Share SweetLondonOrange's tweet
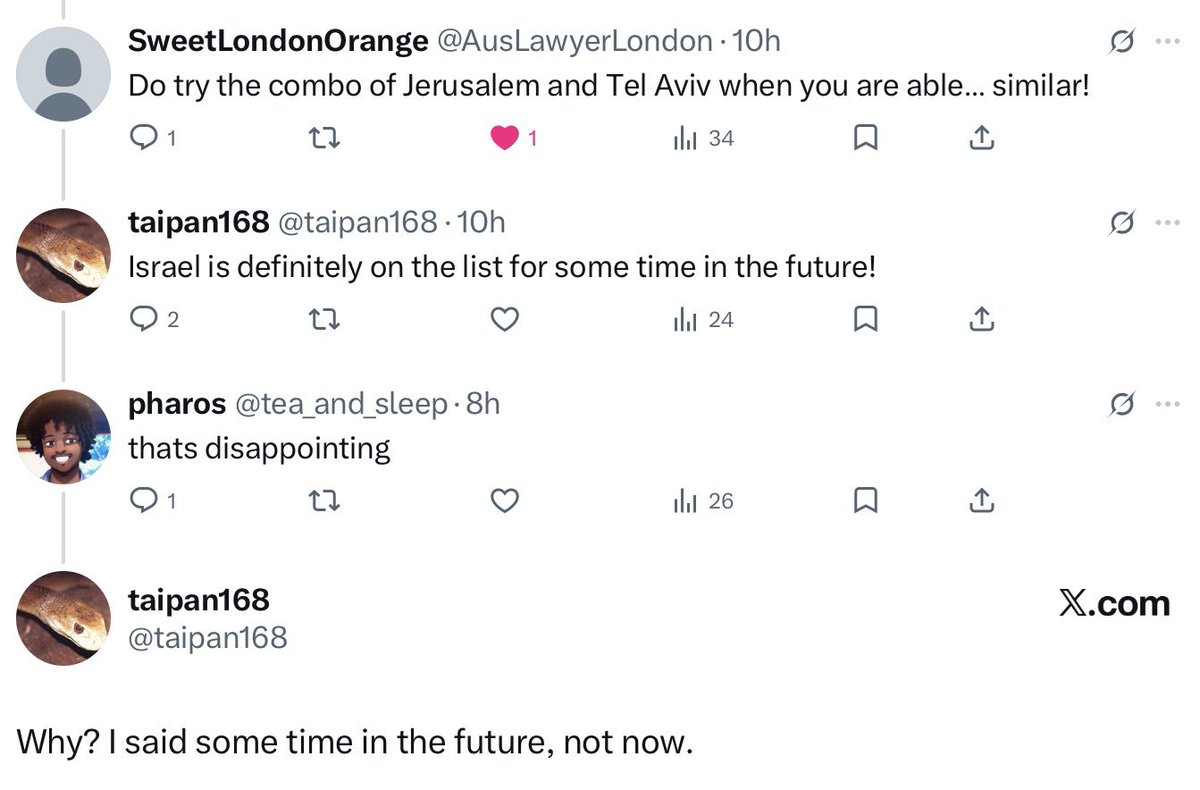The image size is (1200, 790). click(982, 139)
